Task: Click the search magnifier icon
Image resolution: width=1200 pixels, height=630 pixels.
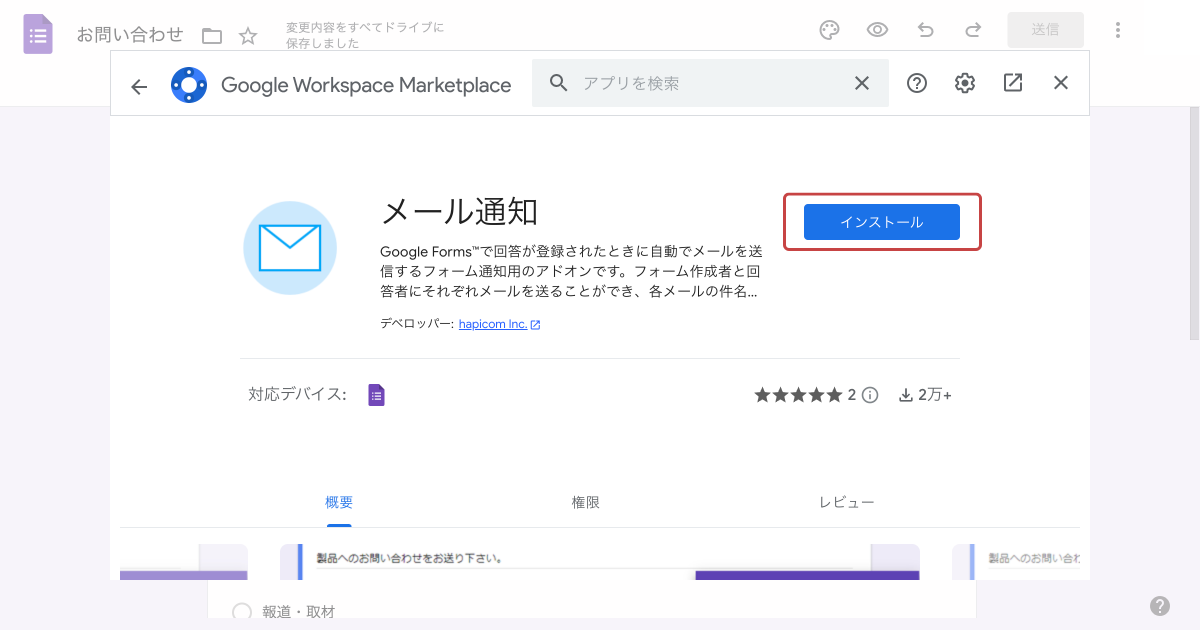Action: 559,83
